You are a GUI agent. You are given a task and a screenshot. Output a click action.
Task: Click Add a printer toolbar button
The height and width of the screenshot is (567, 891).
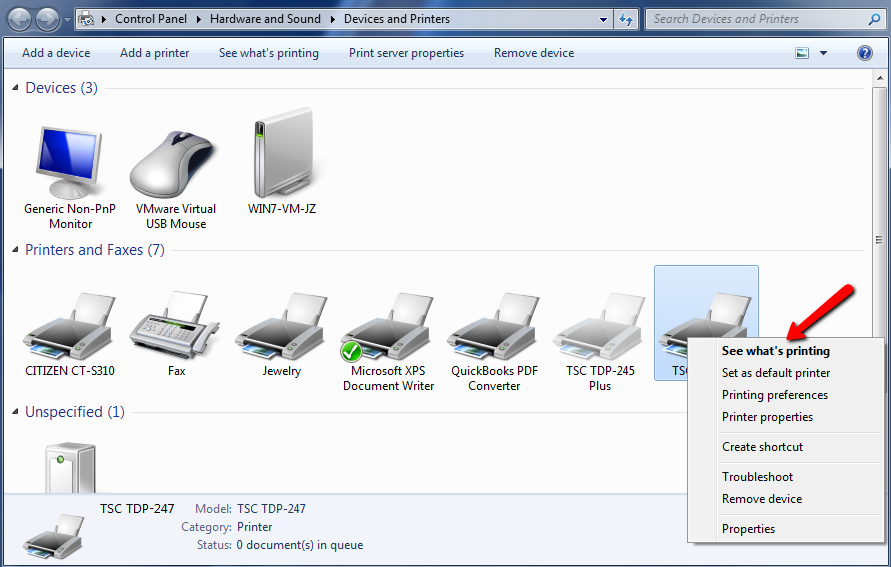pos(155,53)
